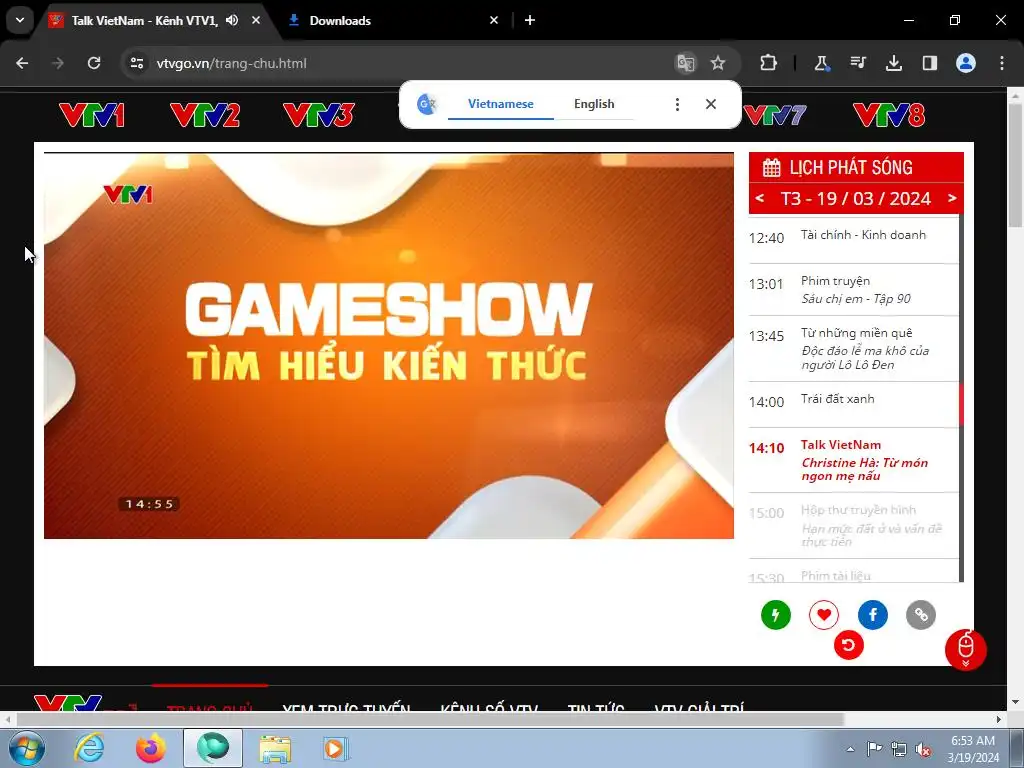Viewport: 1024px width, 768px height.
Task: Select Vietnamese in the translate popup
Action: click(501, 104)
